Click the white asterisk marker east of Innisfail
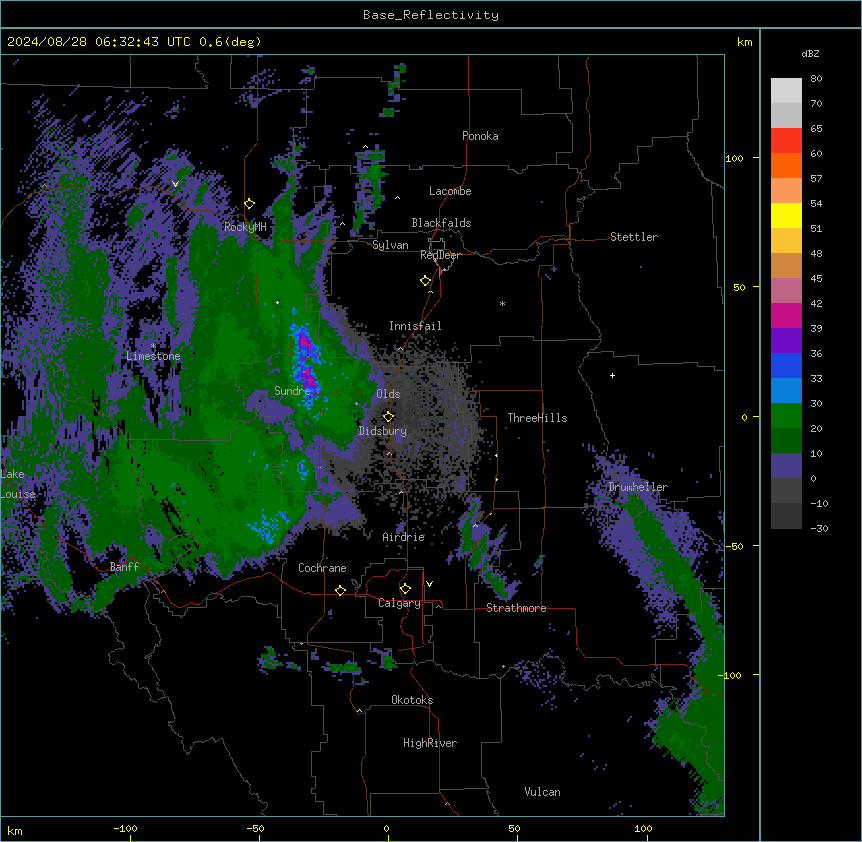 (x=502, y=303)
